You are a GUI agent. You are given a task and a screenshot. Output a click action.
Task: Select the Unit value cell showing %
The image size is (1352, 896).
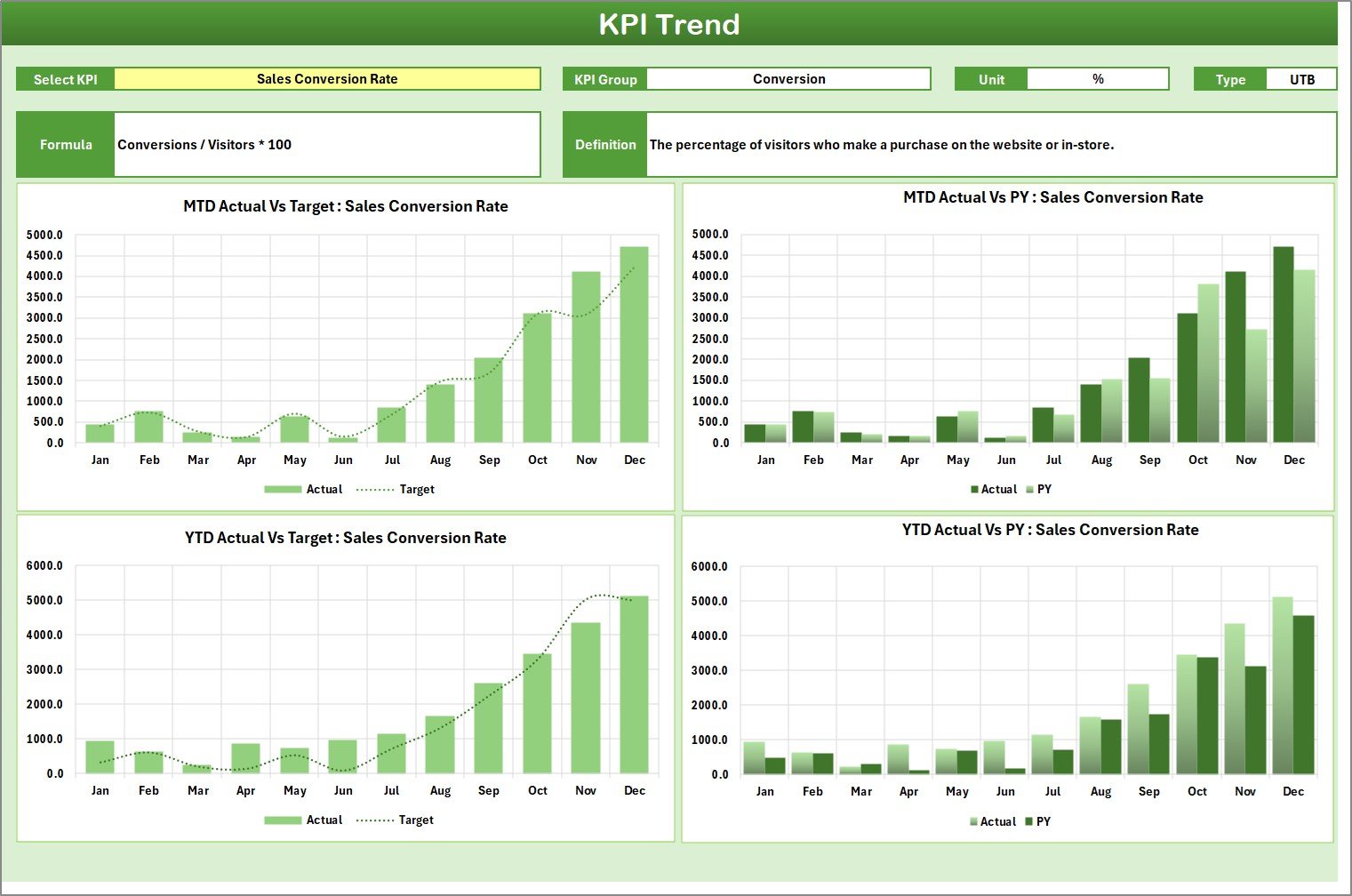pyautogui.click(x=1098, y=79)
